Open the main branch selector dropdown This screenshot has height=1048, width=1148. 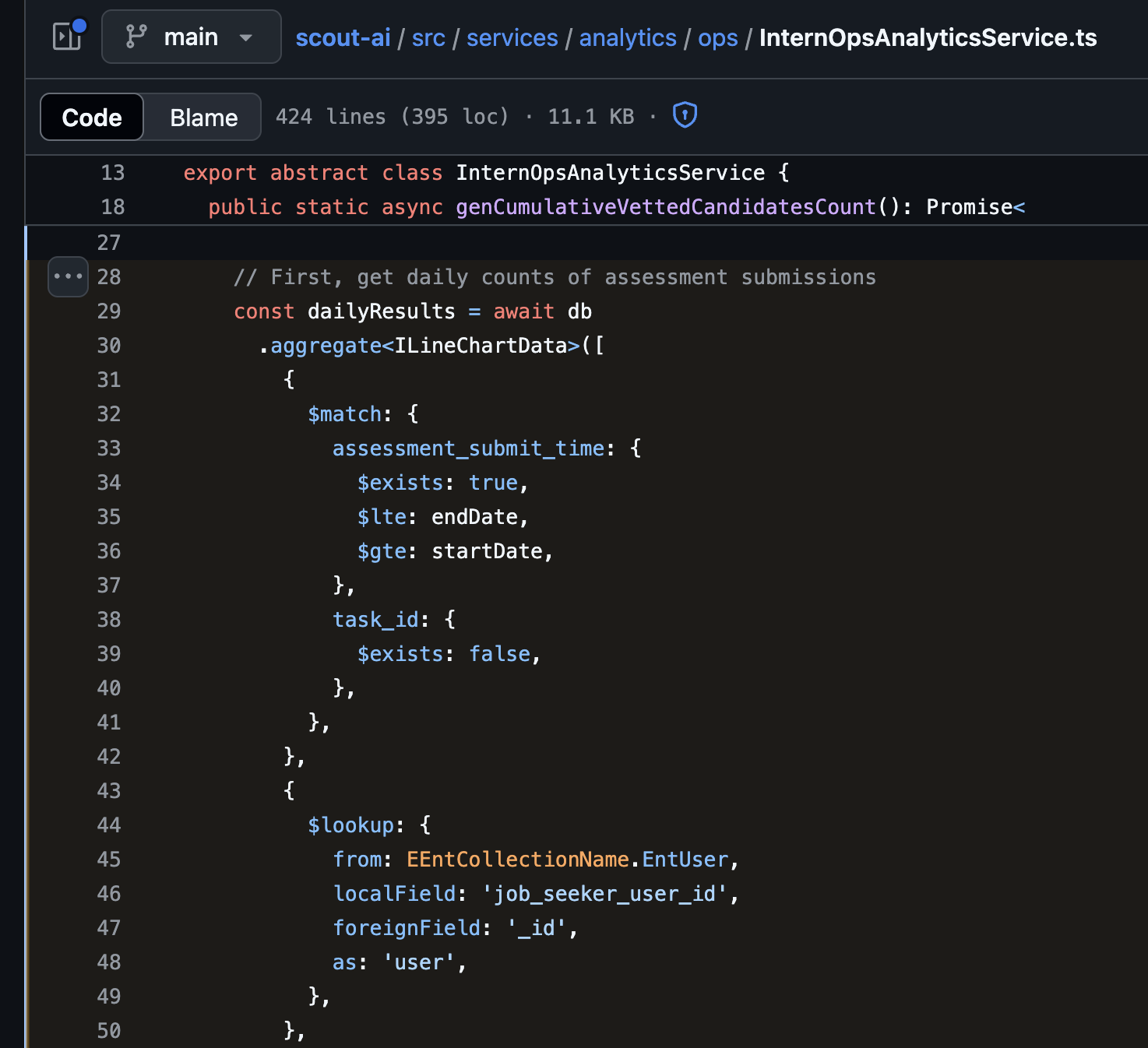(x=191, y=37)
